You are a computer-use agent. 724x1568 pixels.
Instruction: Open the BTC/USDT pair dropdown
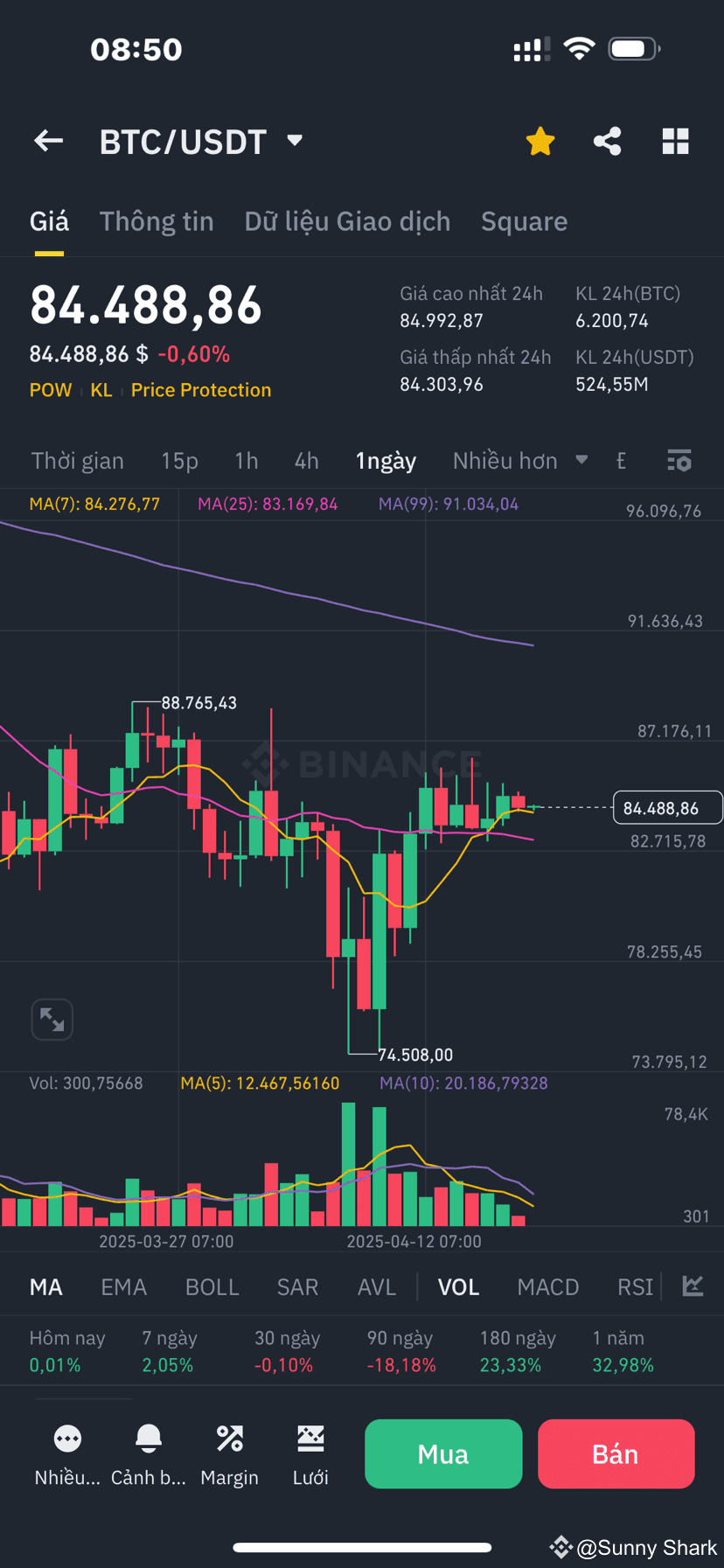(294, 141)
